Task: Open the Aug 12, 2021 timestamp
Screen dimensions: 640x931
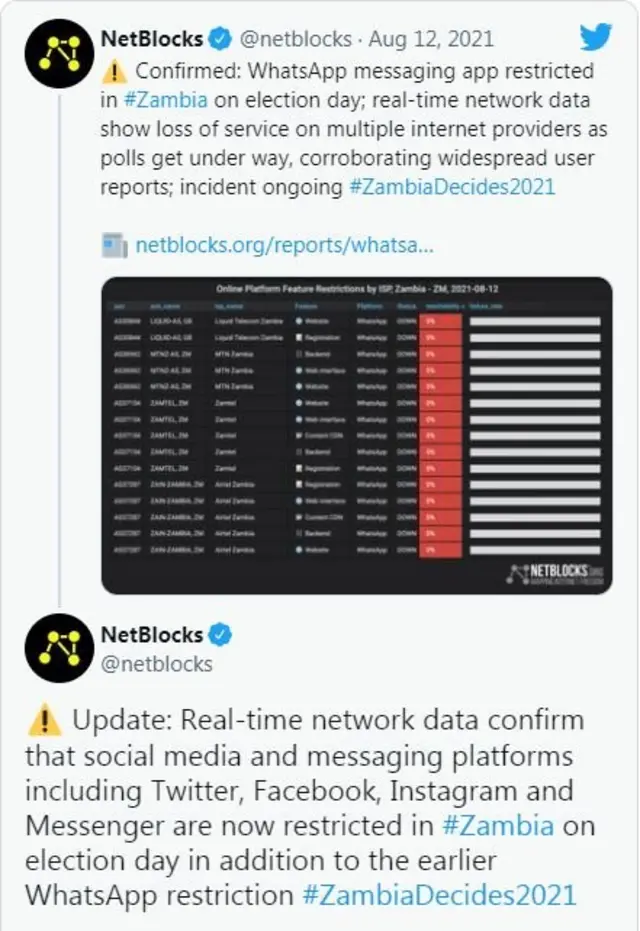Action: (x=431, y=40)
